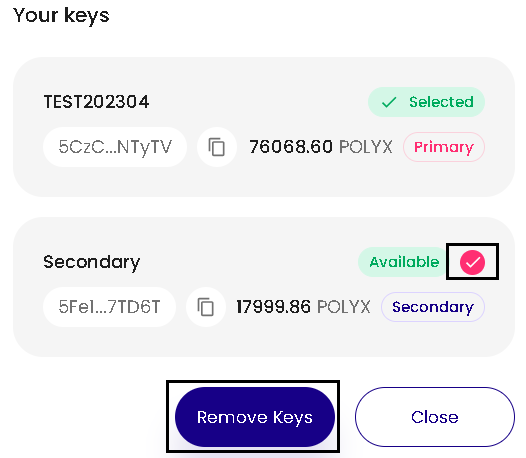526x458 pixels.
Task: Click the Remove Keys button
Action: 255,417
